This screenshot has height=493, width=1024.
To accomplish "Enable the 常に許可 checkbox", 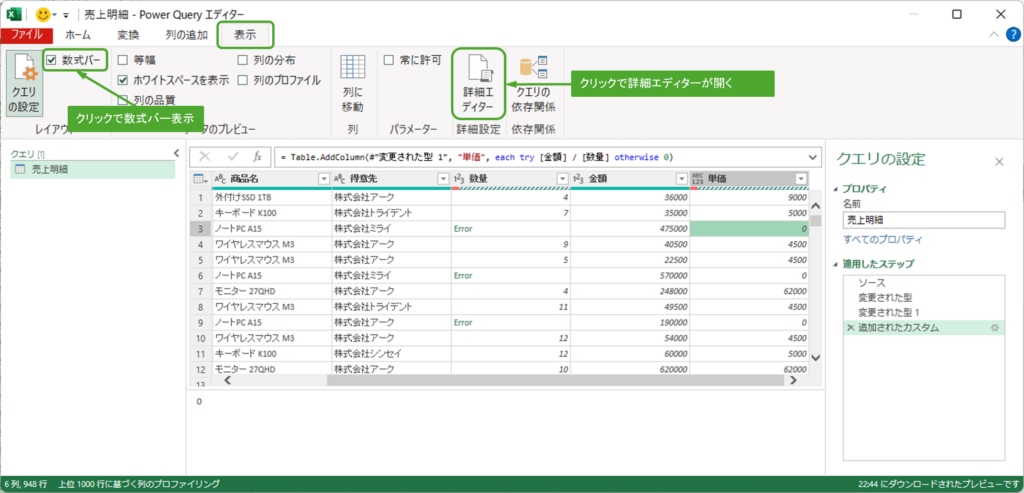I will 389,61.
